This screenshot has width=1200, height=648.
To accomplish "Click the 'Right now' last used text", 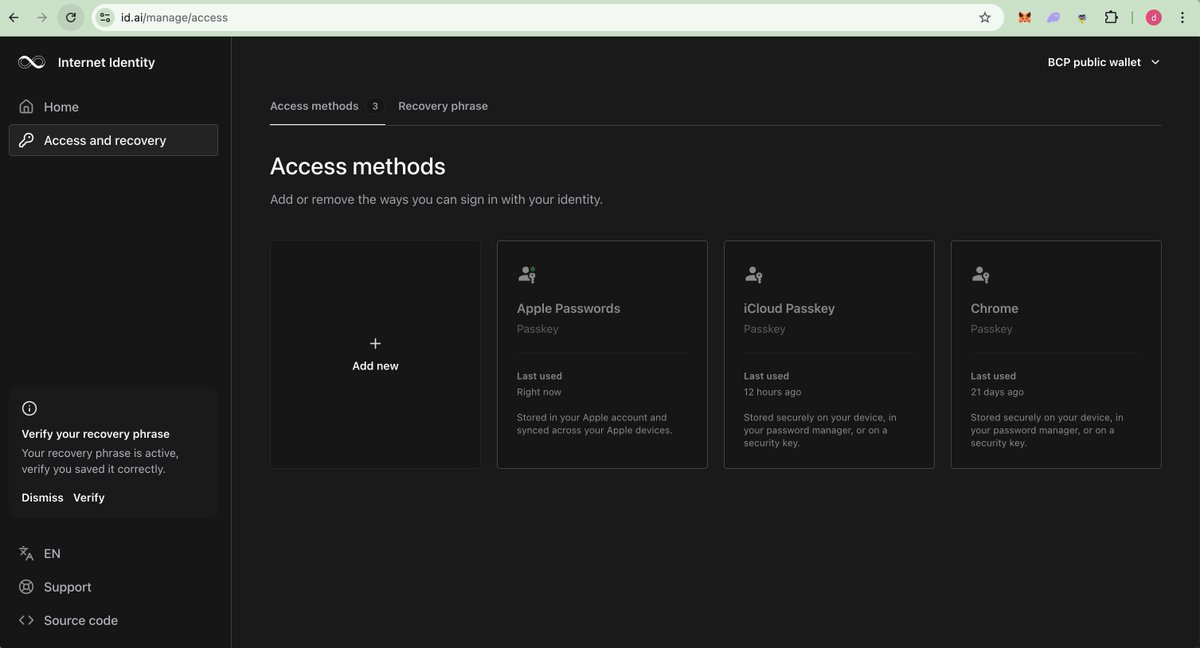I will pos(539,392).
